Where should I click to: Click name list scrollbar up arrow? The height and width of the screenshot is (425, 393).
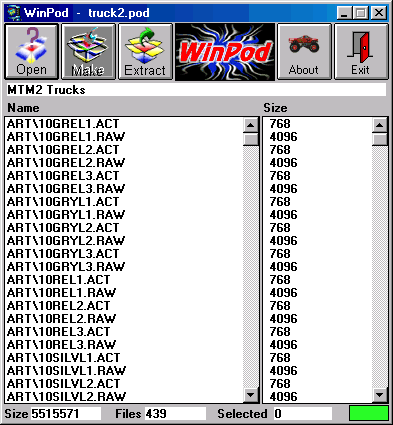251,125
